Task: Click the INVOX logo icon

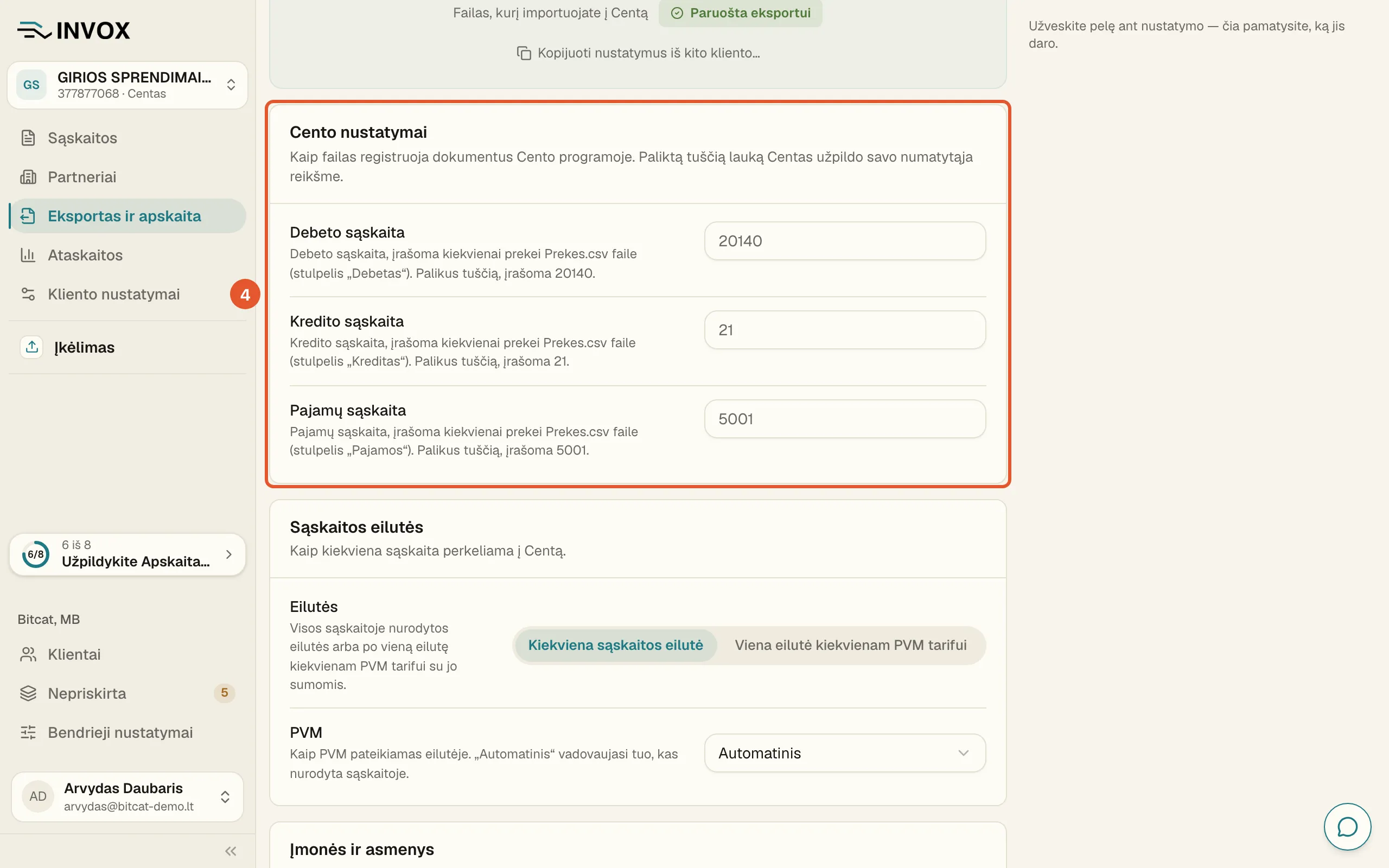Action: (34, 30)
